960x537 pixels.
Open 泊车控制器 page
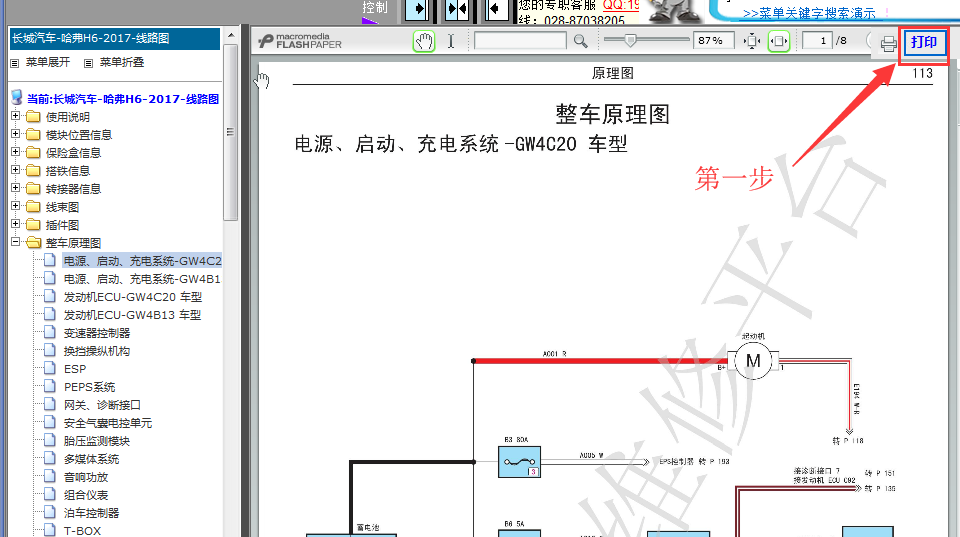tap(91, 513)
